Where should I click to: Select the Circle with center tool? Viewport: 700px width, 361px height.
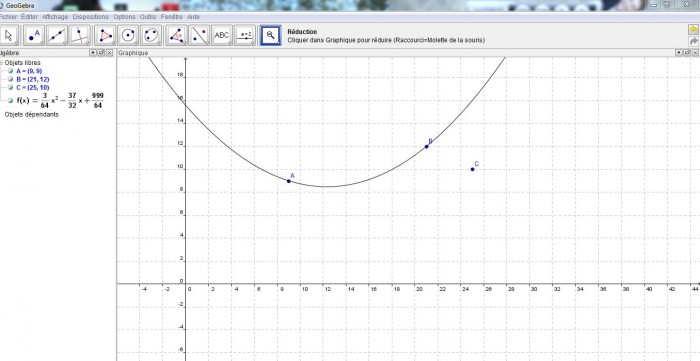[129, 35]
